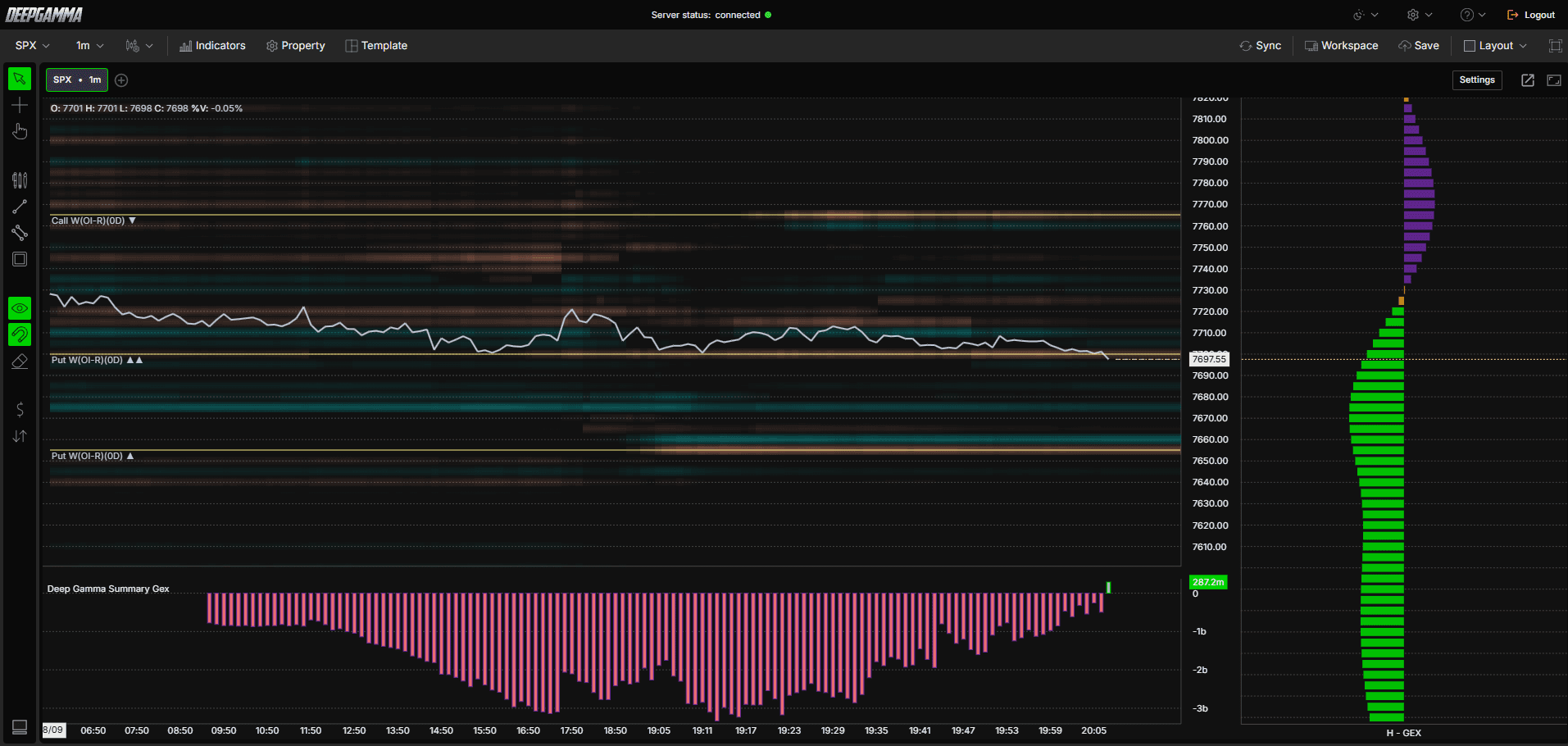Click the Deep Gamma Summary Gex title
Image resolution: width=1568 pixels, height=746 pixels.
pos(108,589)
